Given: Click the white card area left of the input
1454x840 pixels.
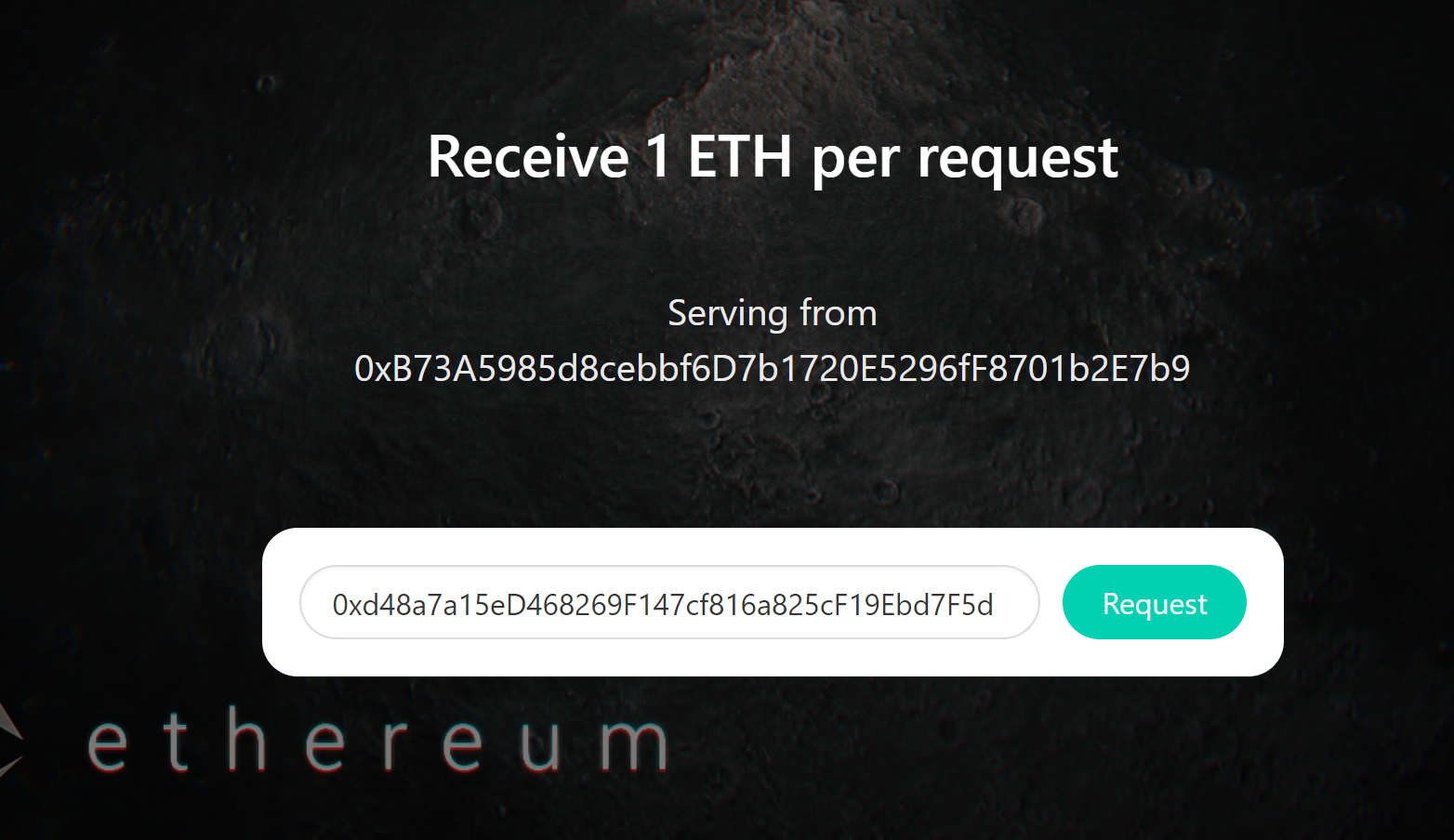Looking at the screenshot, I should (x=281, y=602).
